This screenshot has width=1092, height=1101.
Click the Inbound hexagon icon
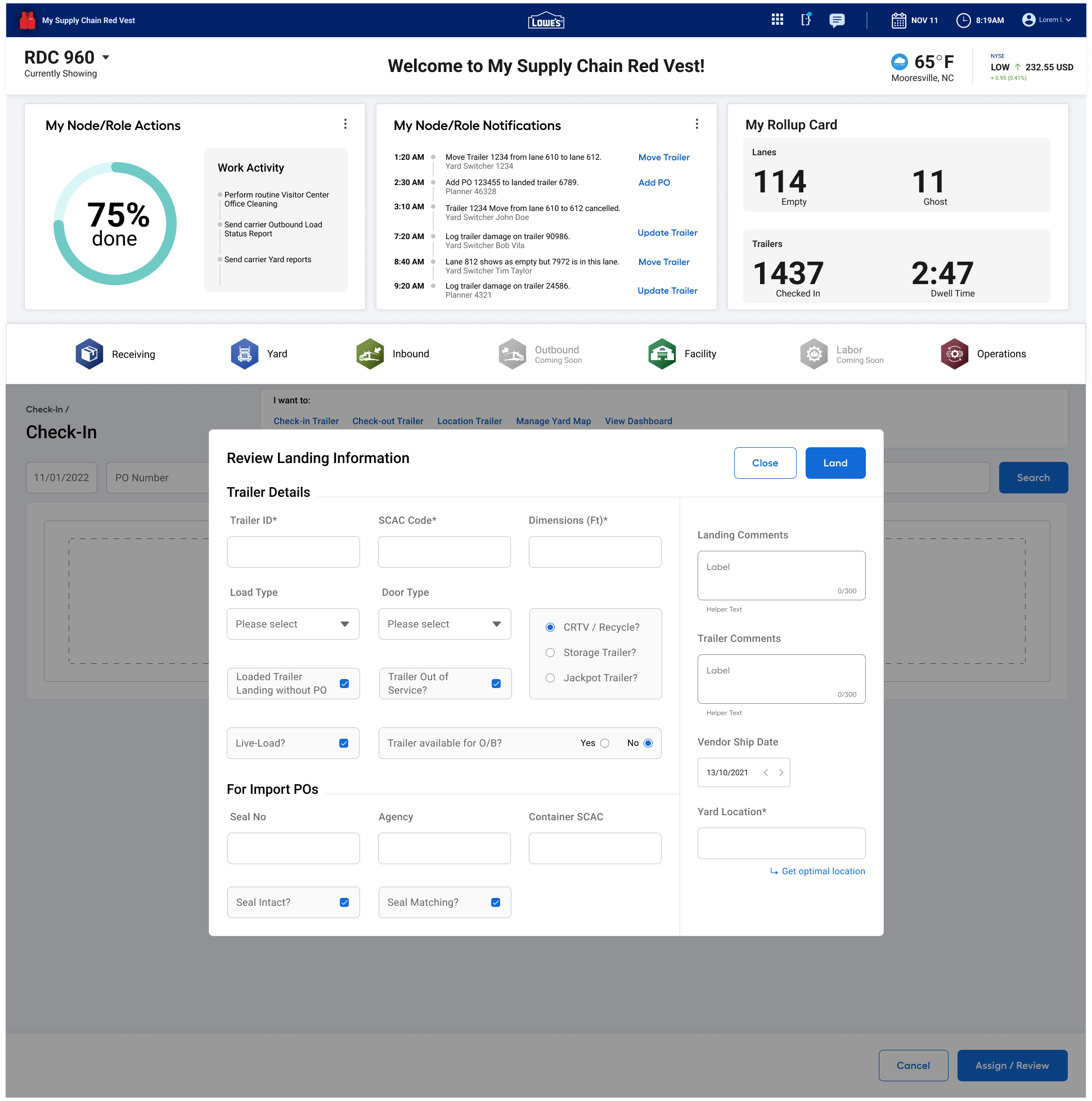[369, 353]
